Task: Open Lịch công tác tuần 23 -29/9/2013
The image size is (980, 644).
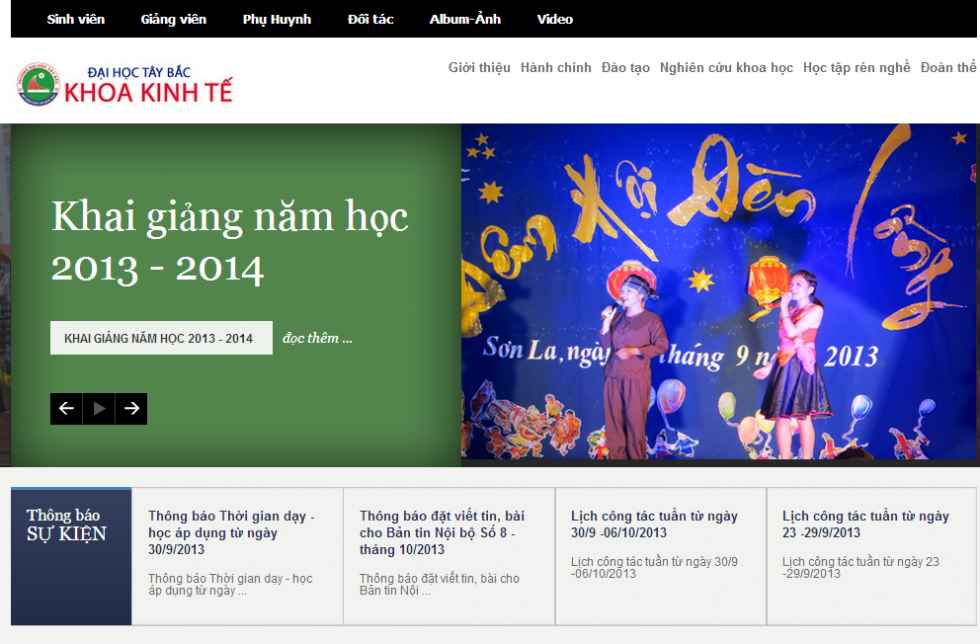Action: (x=865, y=524)
